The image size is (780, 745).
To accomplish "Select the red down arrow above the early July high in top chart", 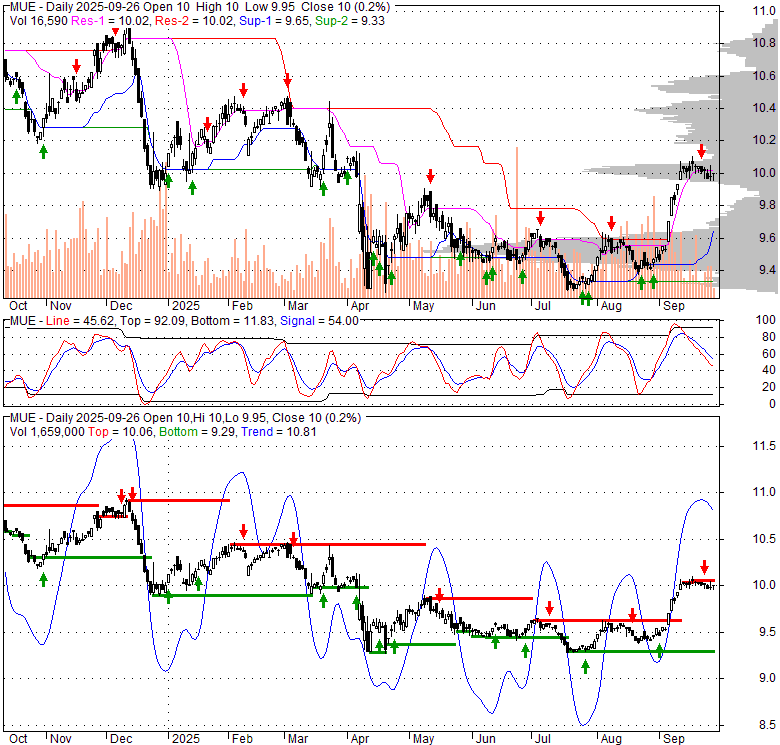I will click(541, 218).
